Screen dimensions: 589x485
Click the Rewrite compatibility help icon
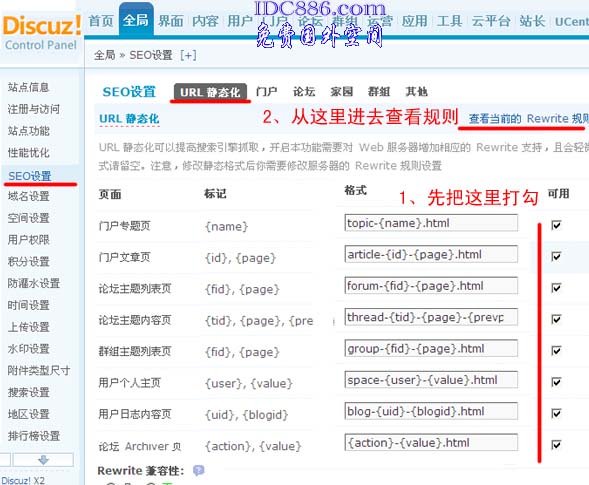click(x=198, y=470)
